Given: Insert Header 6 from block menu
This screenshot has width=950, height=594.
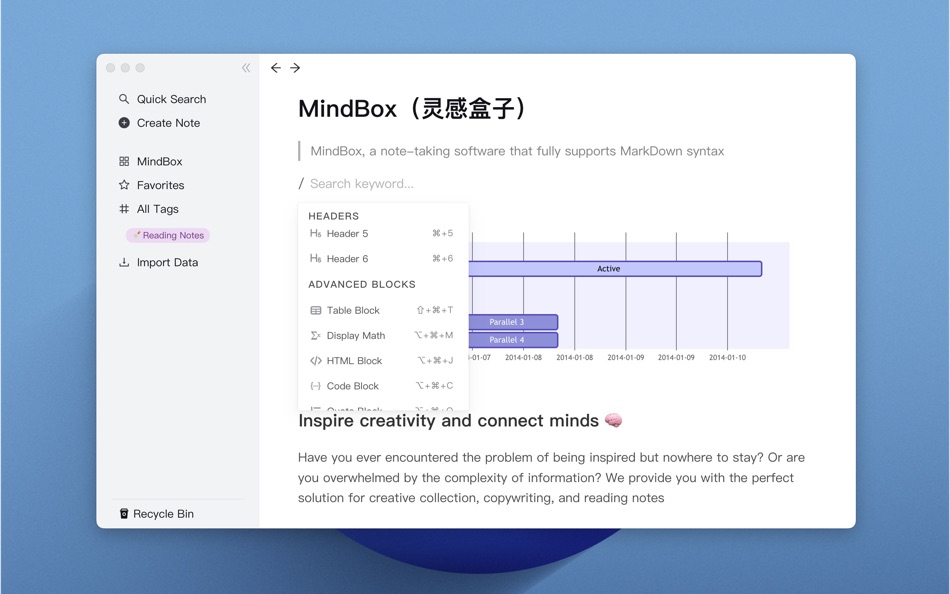Looking at the screenshot, I should point(383,258).
